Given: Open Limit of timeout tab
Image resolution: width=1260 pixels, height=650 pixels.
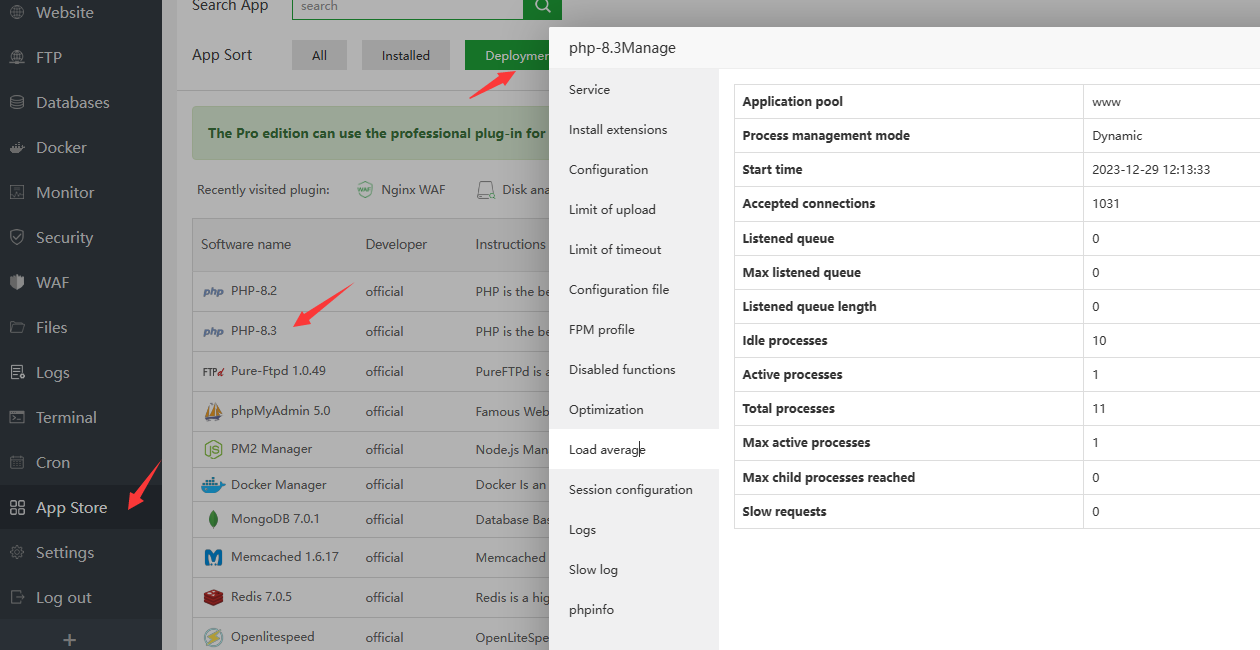Looking at the screenshot, I should tap(634, 250).
